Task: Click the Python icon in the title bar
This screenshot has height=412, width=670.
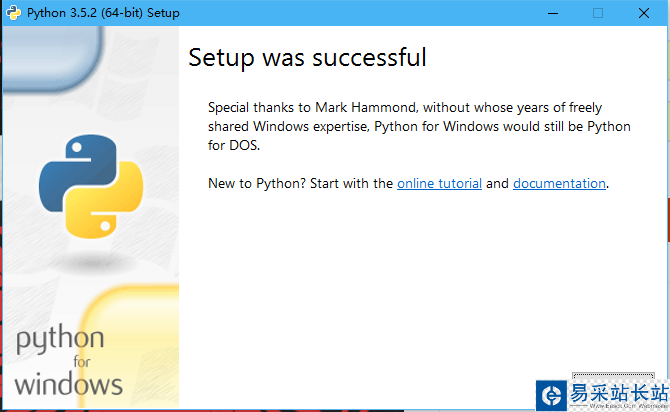Action: click(x=12, y=13)
